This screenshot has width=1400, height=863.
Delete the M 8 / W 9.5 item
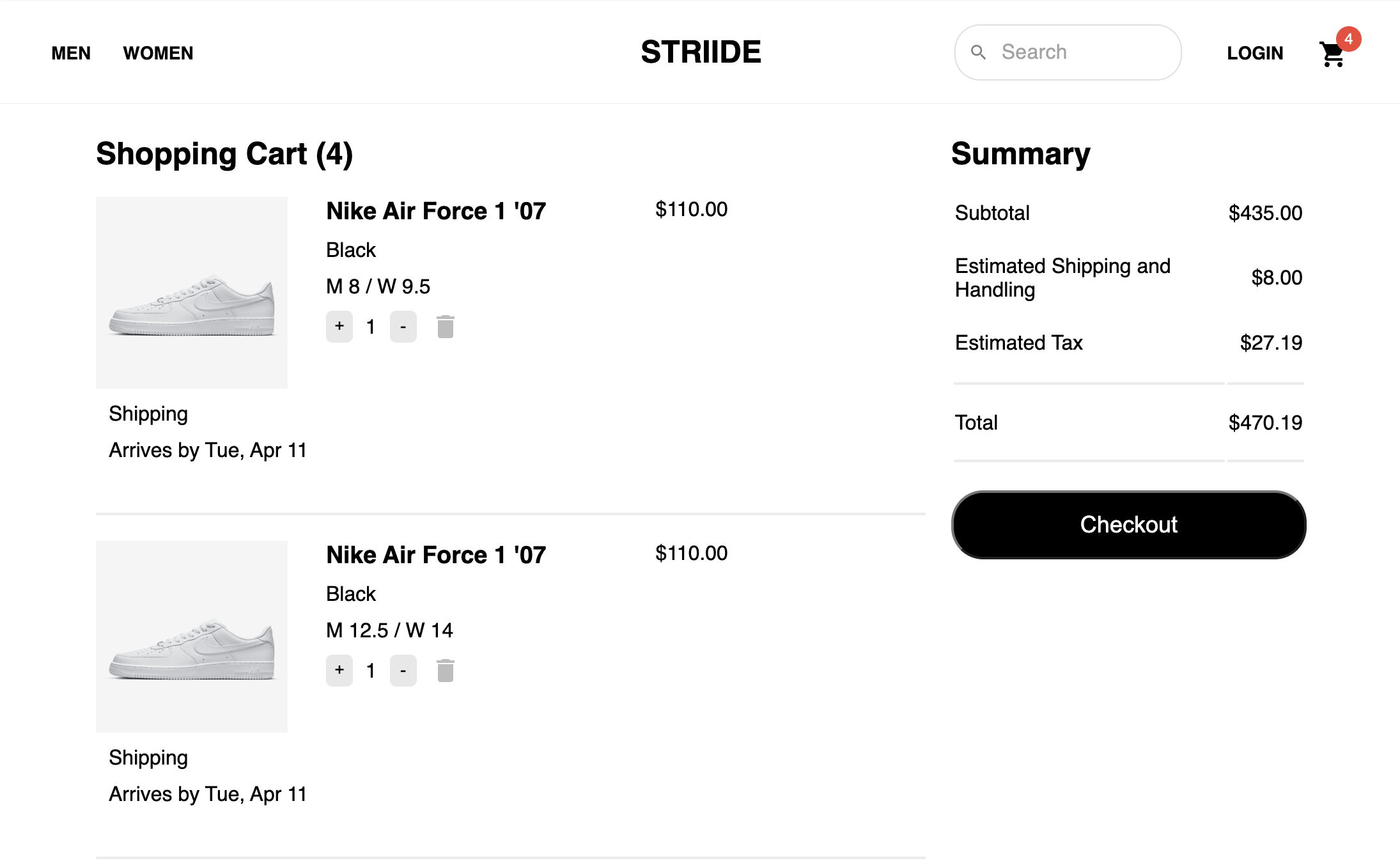click(x=446, y=327)
